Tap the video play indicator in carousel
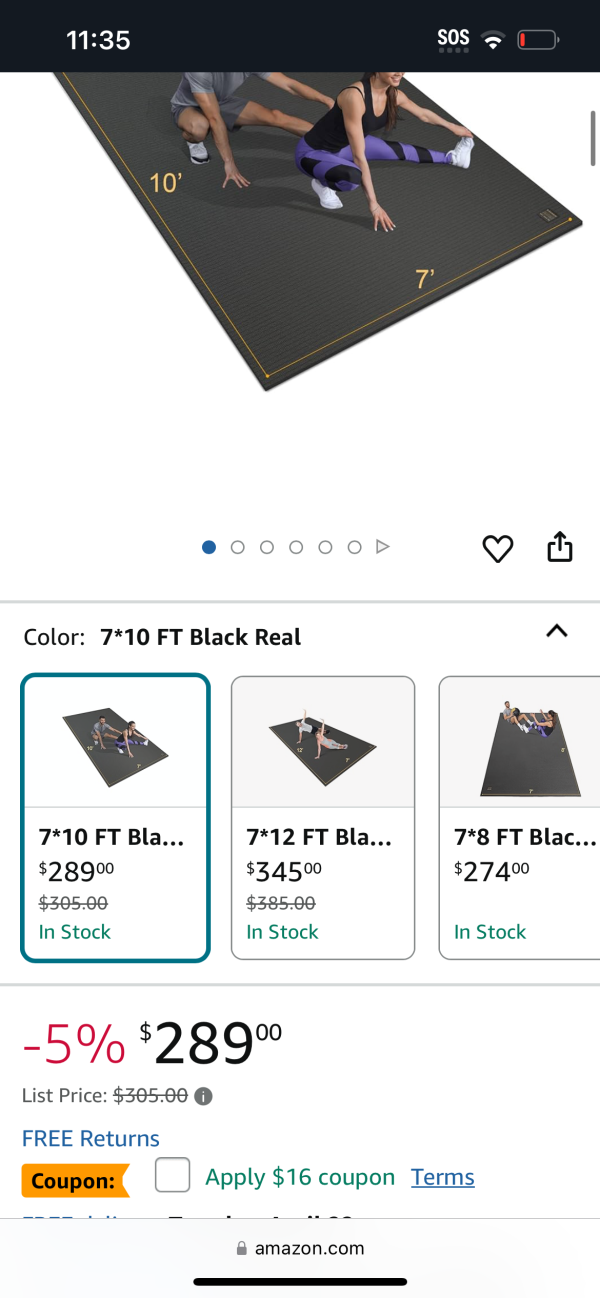The width and height of the screenshot is (600, 1298). (382, 547)
